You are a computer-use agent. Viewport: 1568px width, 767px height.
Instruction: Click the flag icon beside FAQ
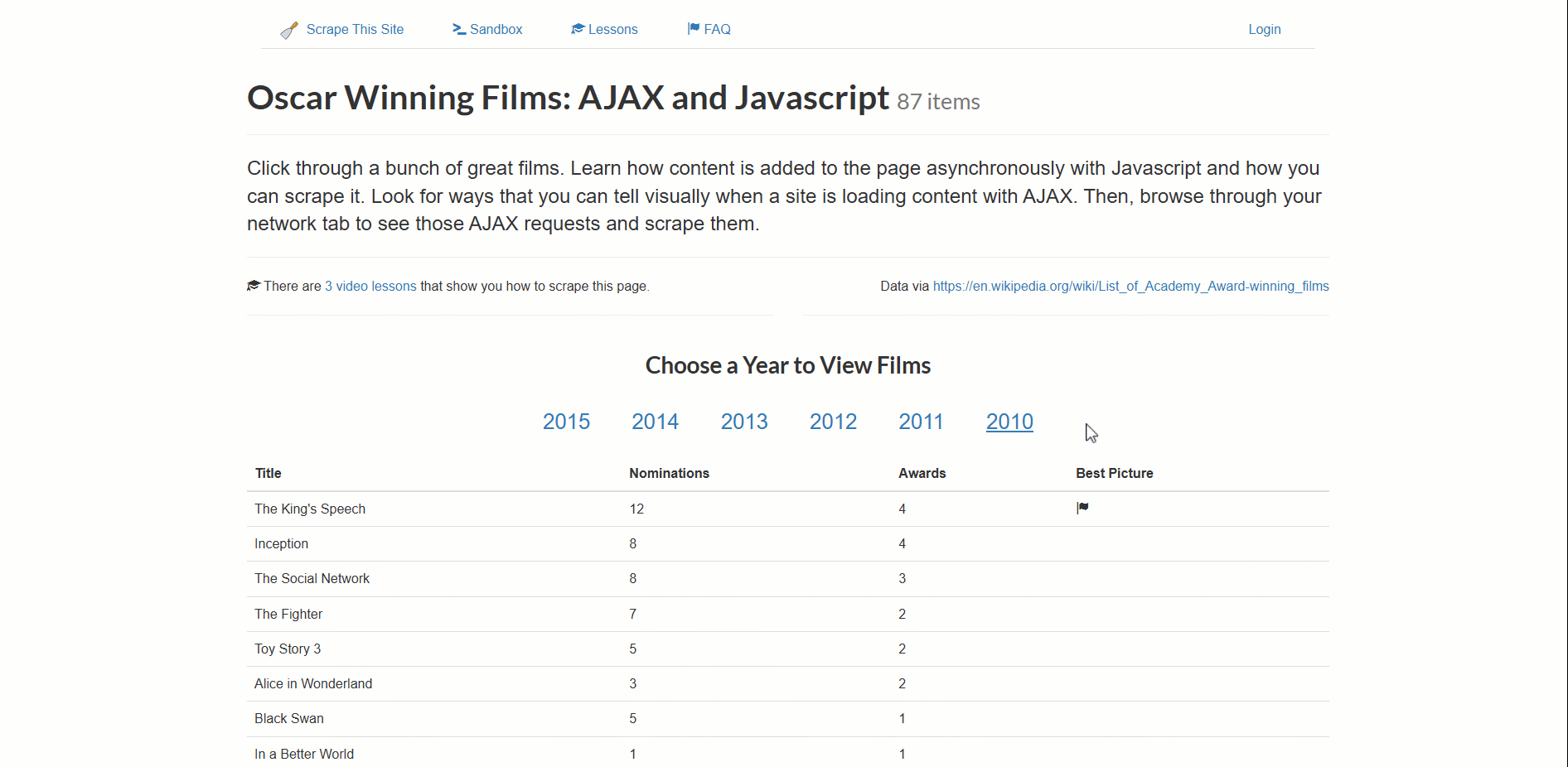point(693,29)
